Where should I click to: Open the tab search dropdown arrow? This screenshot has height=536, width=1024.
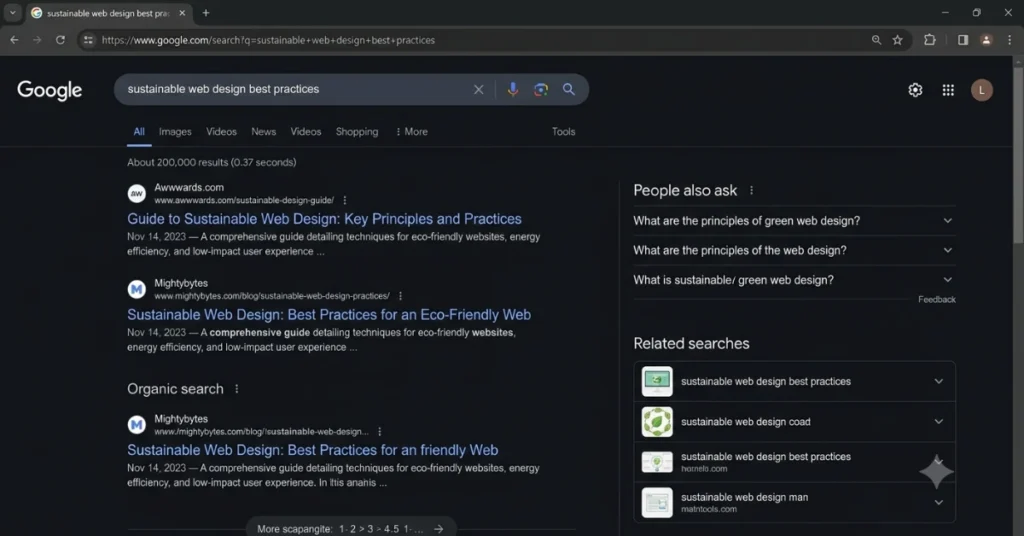[12, 12]
